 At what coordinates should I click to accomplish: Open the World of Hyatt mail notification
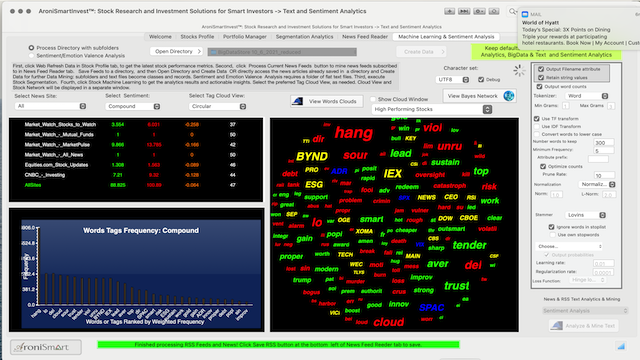point(579,29)
